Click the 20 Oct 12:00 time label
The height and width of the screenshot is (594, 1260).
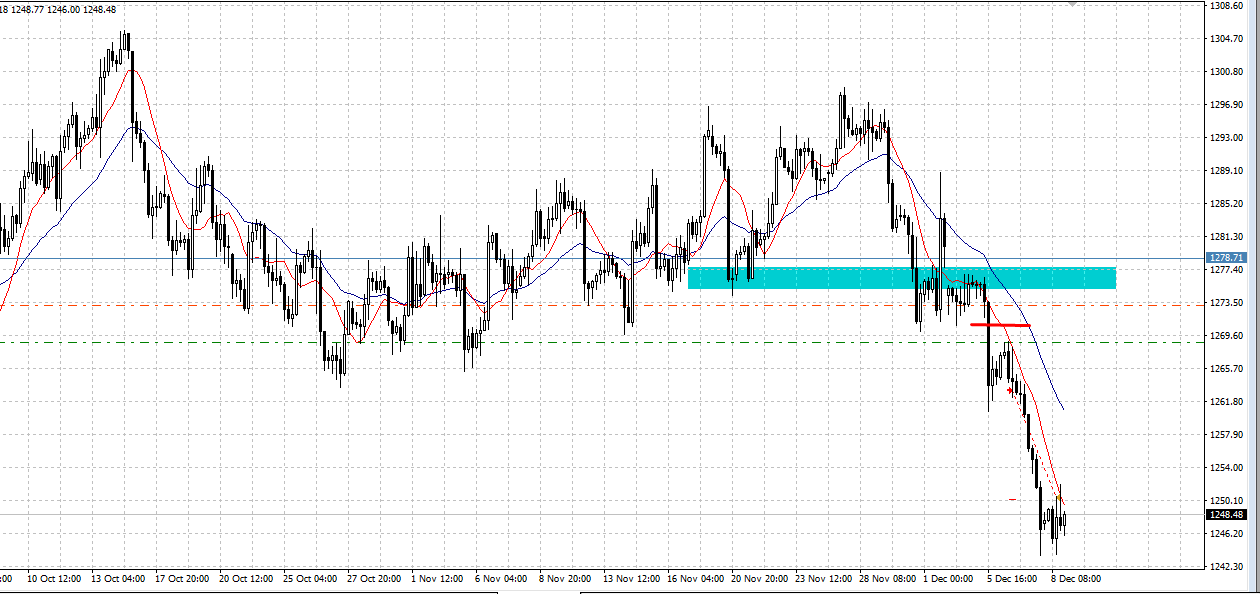tap(246, 578)
